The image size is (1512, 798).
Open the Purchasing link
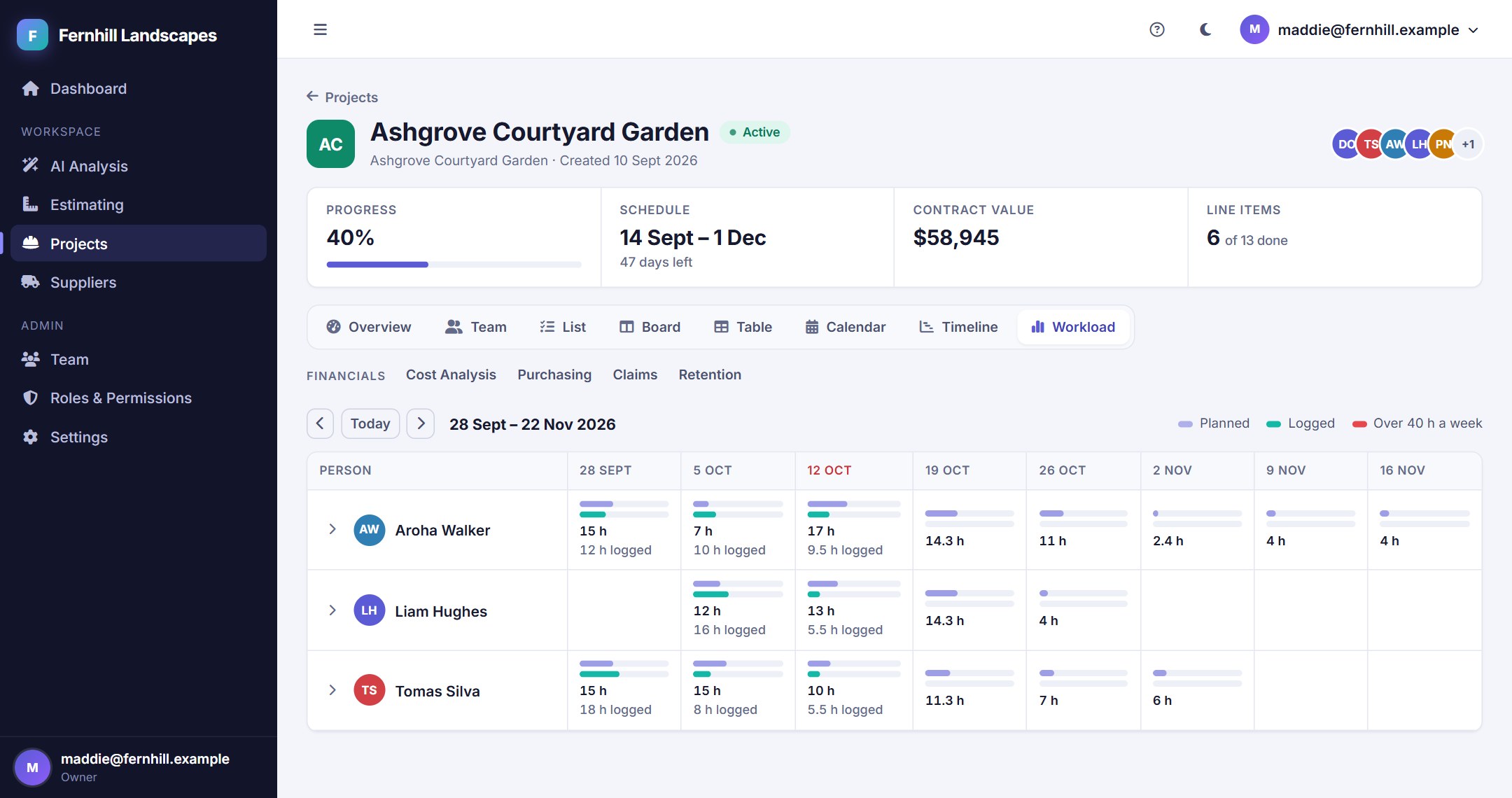point(554,374)
